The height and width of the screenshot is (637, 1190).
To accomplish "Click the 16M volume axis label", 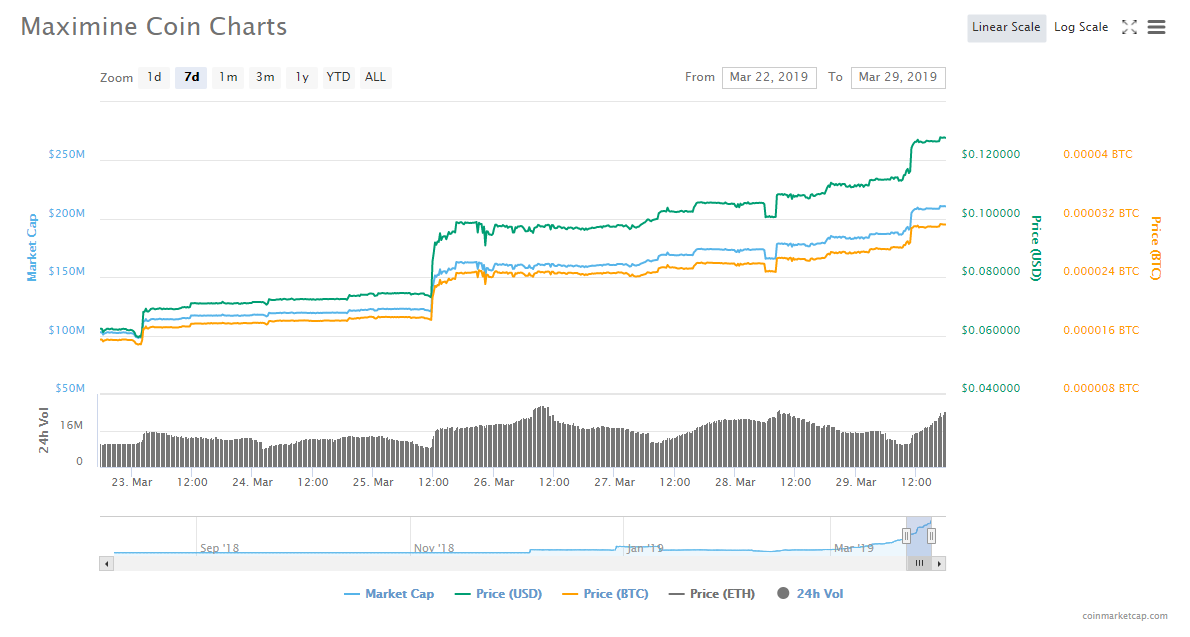I will click(71, 425).
